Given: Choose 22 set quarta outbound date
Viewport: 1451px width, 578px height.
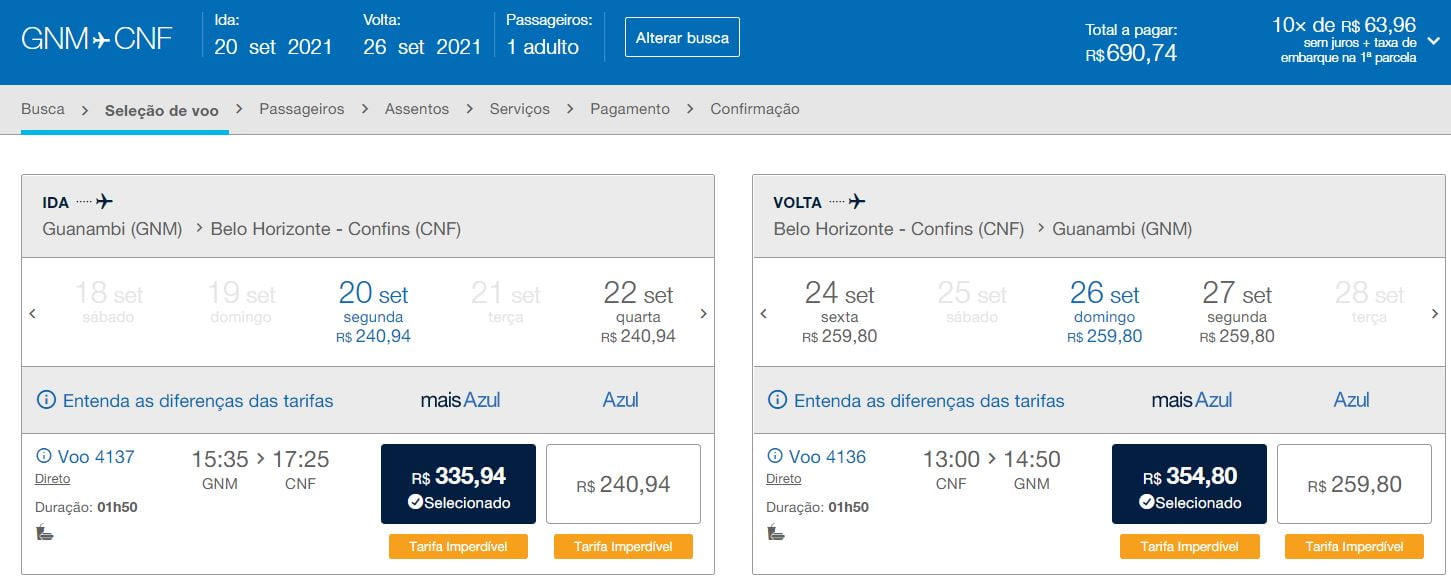Looking at the screenshot, I should pos(638,312).
